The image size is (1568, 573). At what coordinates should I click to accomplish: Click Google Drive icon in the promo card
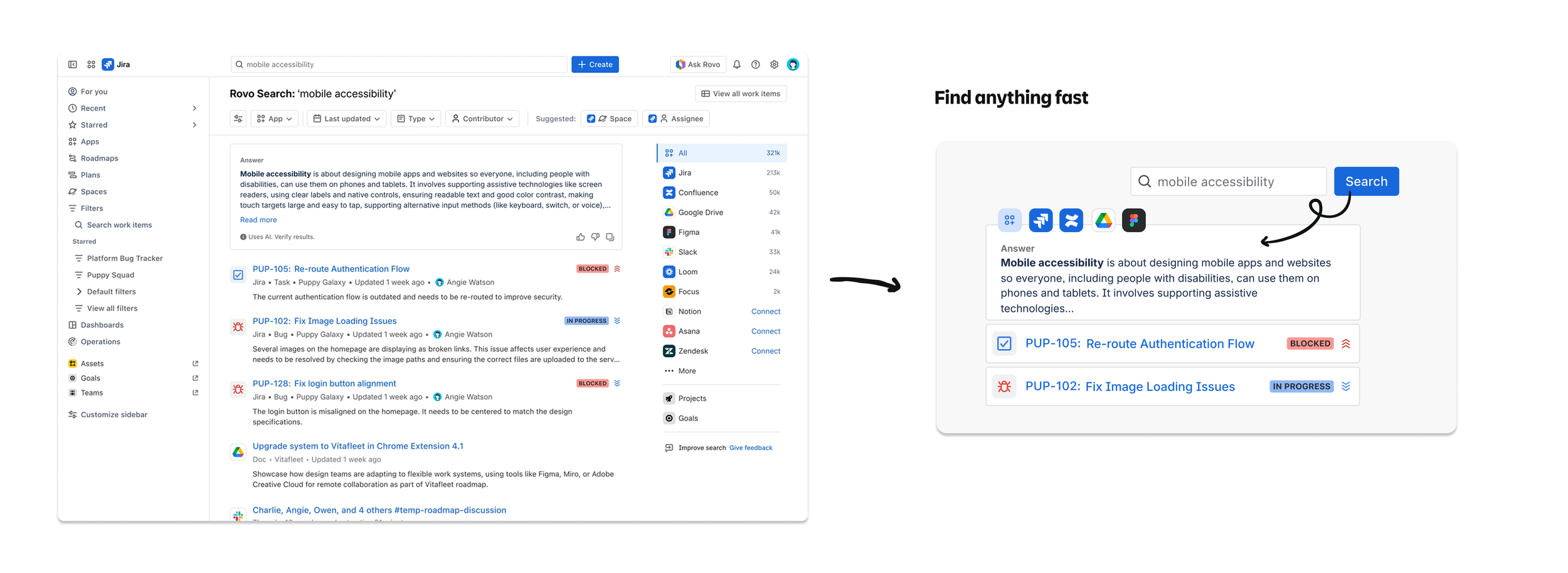pos(1103,220)
